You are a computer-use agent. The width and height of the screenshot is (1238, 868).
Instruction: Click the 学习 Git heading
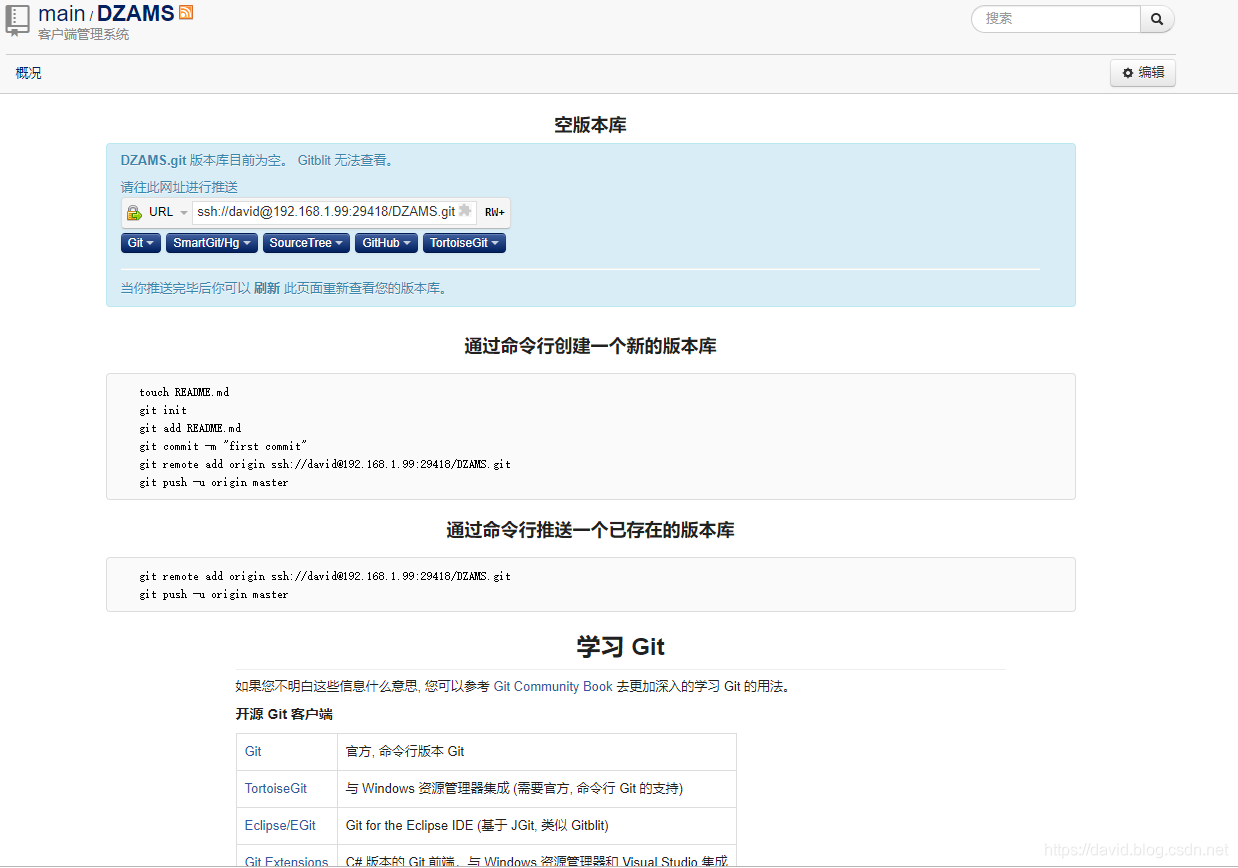pos(620,646)
